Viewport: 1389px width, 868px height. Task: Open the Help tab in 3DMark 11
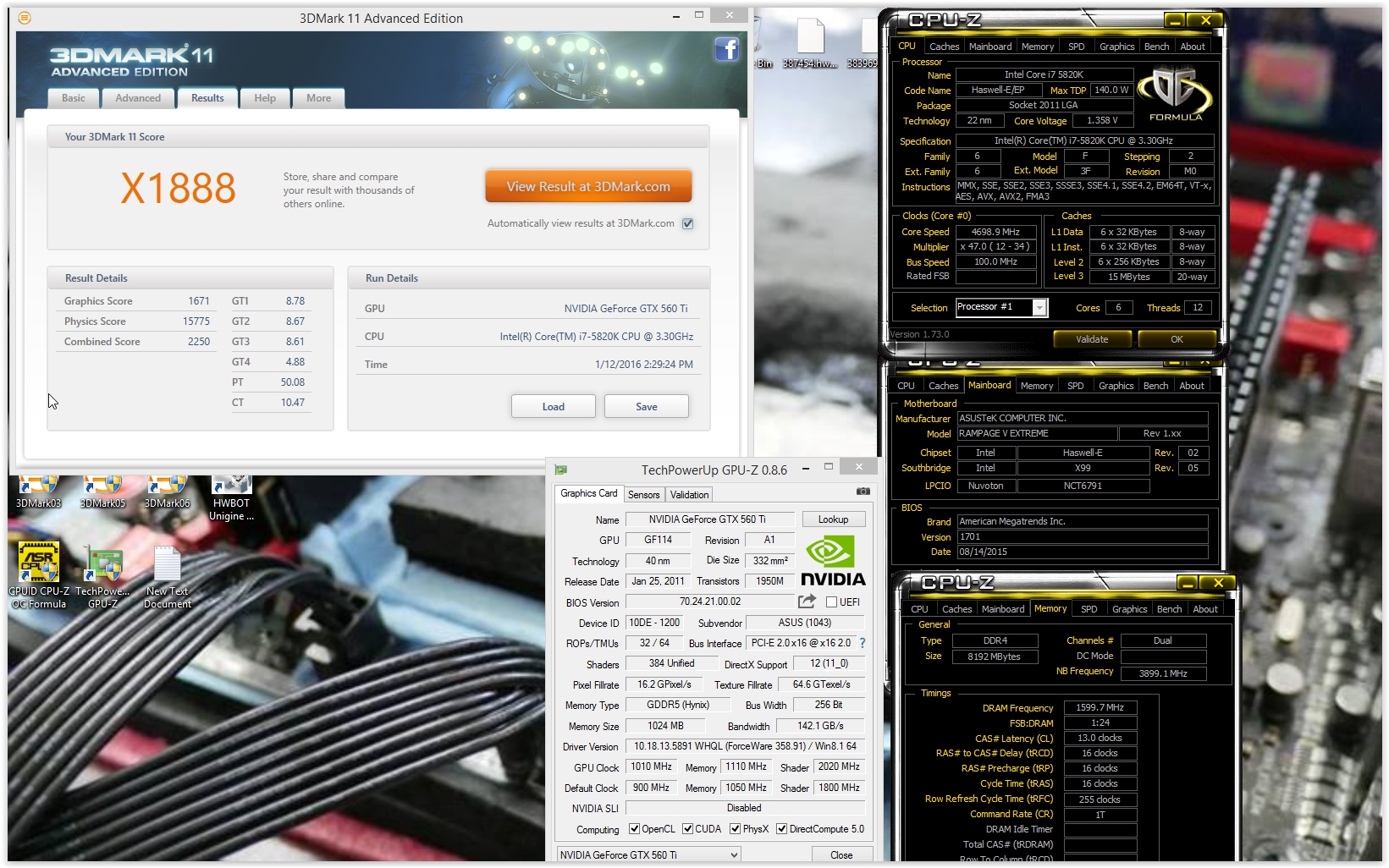pyautogui.click(x=265, y=98)
